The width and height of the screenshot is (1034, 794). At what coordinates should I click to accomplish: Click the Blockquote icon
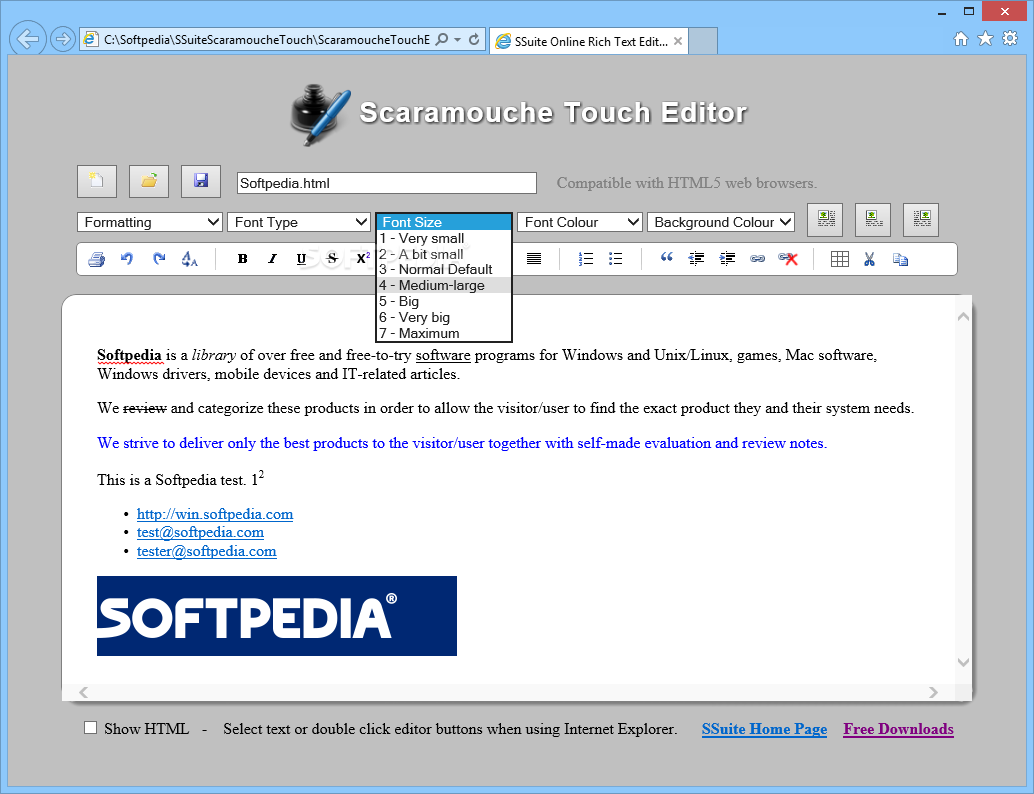(667, 258)
